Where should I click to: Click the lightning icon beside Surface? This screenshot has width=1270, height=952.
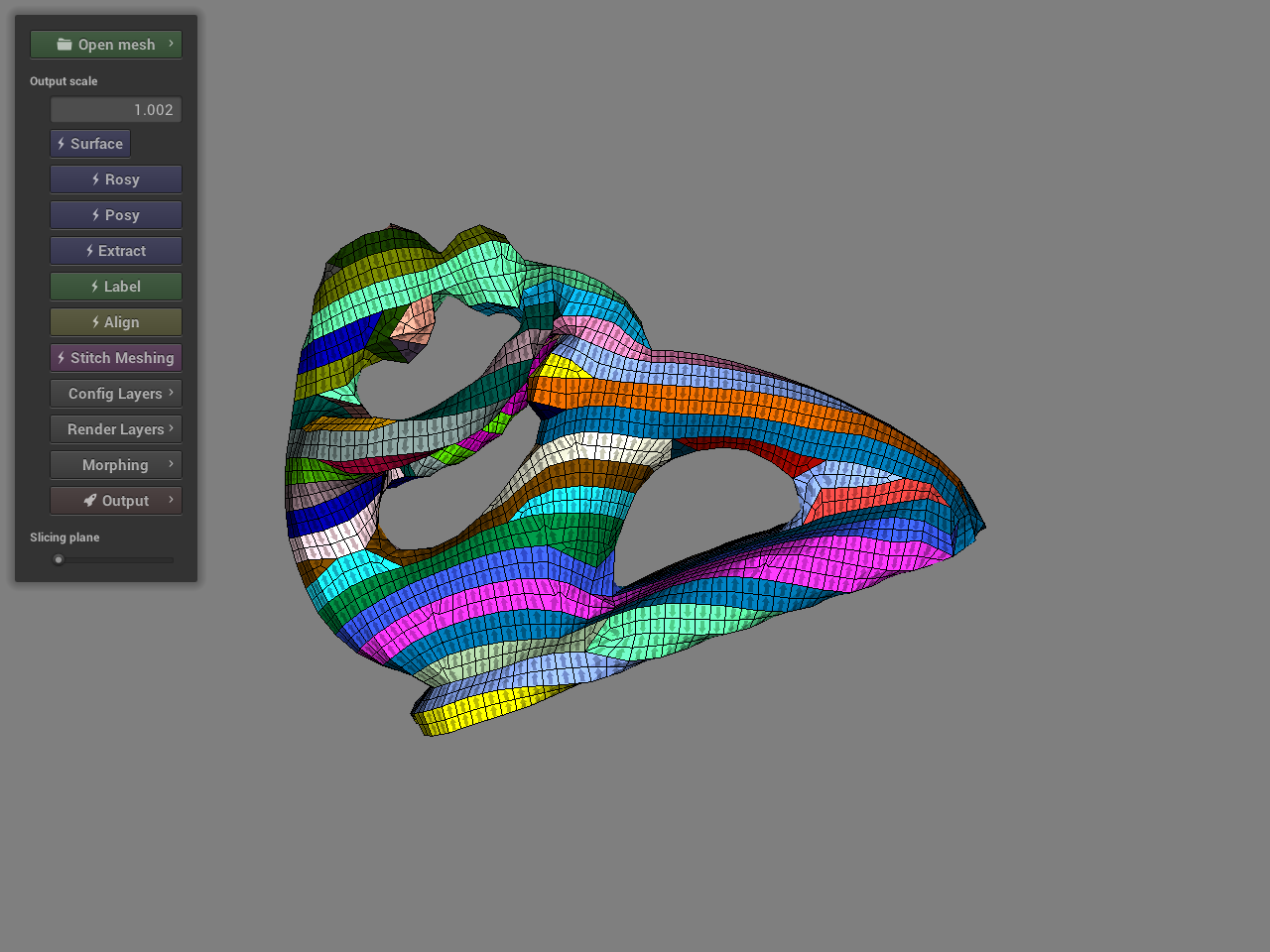tap(62, 144)
